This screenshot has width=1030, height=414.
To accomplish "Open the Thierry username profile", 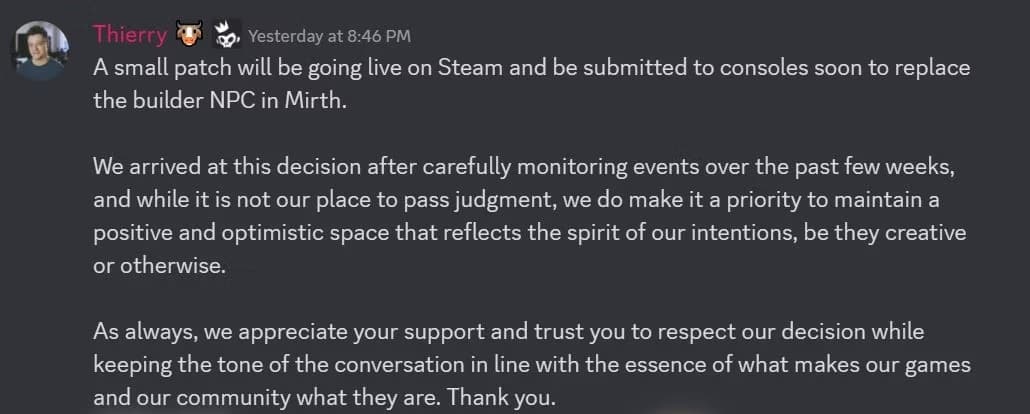I will click(x=129, y=34).
